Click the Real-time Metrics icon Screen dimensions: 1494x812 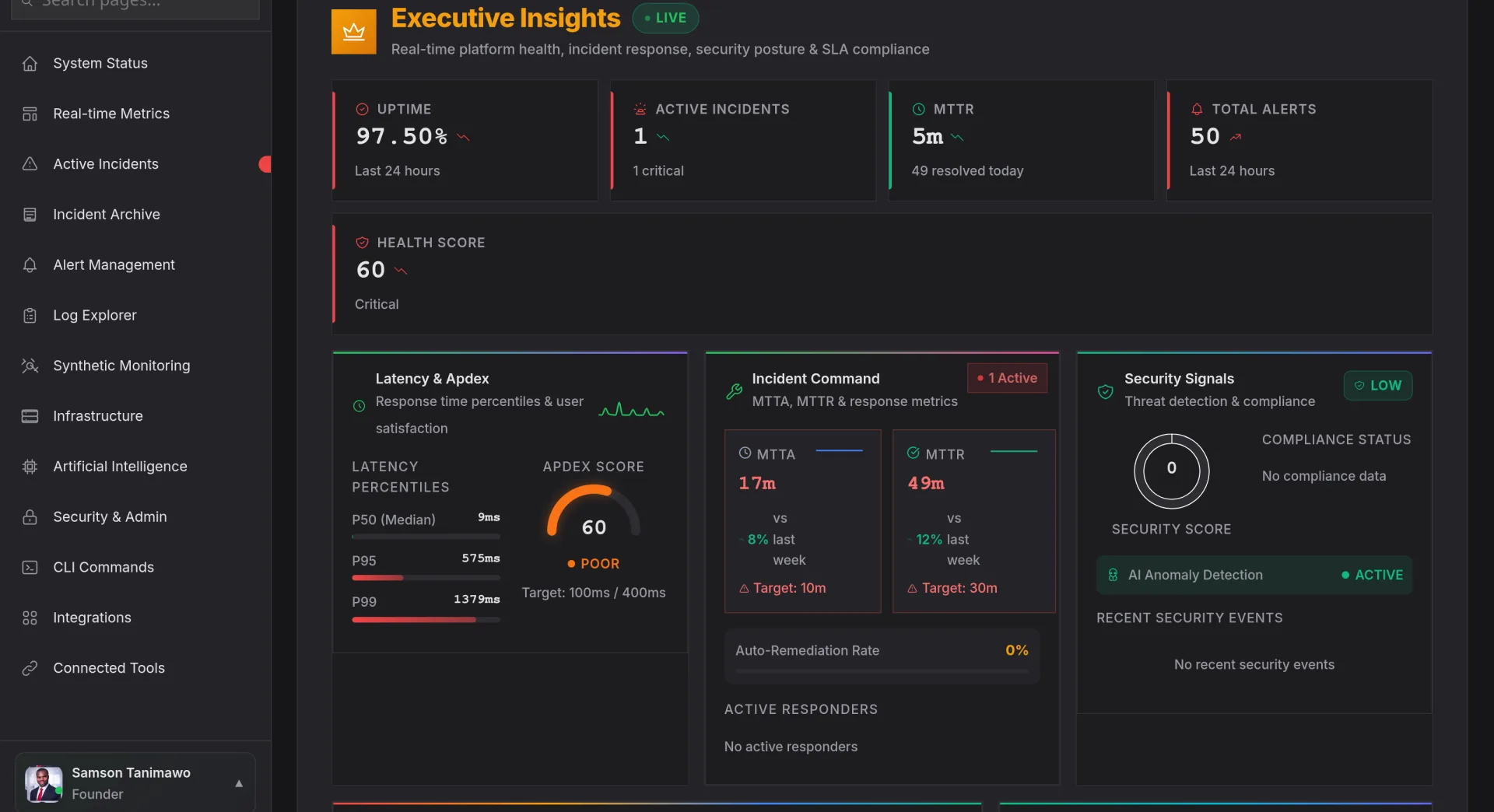tap(30, 114)
